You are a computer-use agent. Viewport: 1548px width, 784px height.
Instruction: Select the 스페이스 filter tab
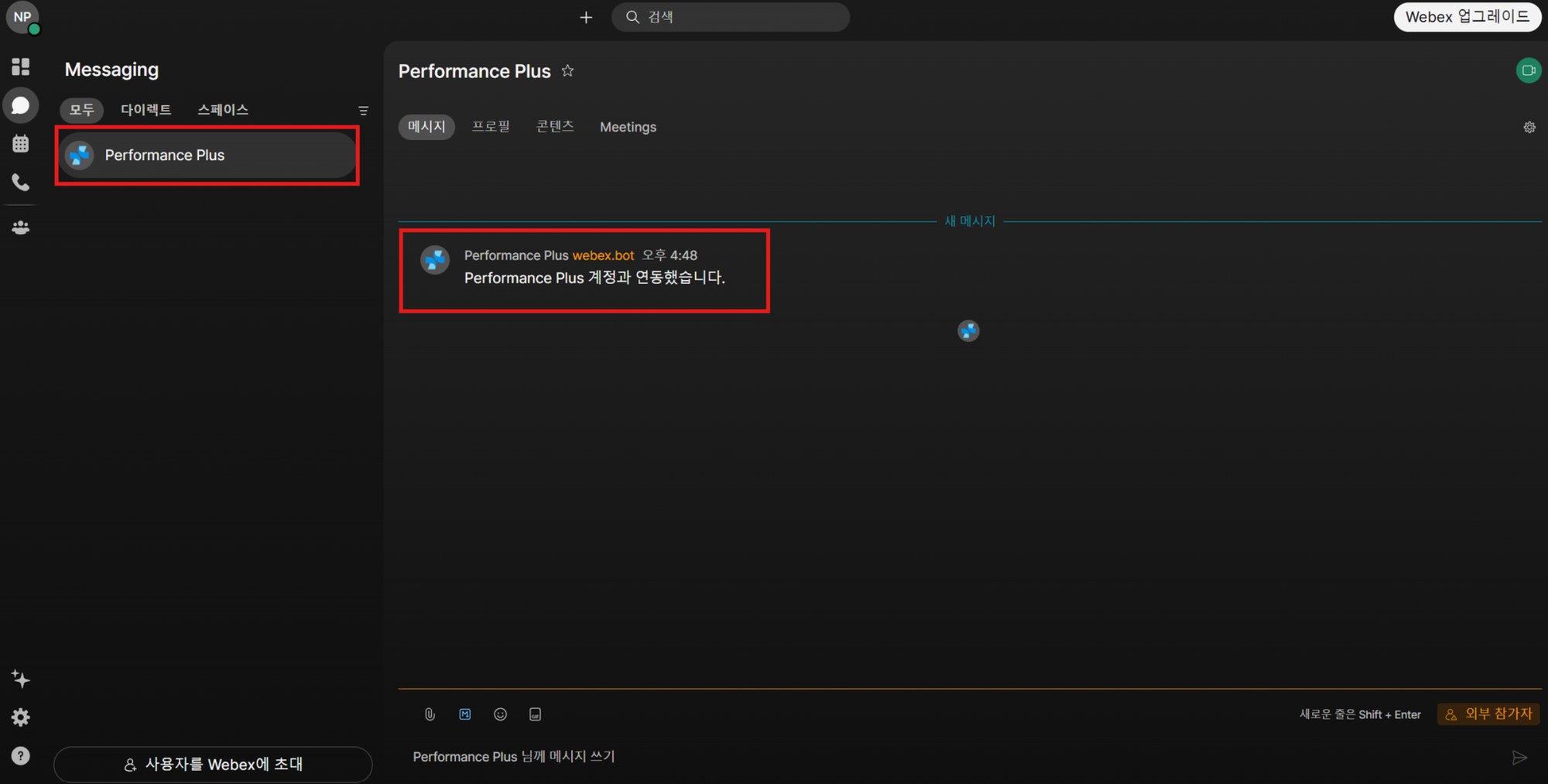pos(223,110)
